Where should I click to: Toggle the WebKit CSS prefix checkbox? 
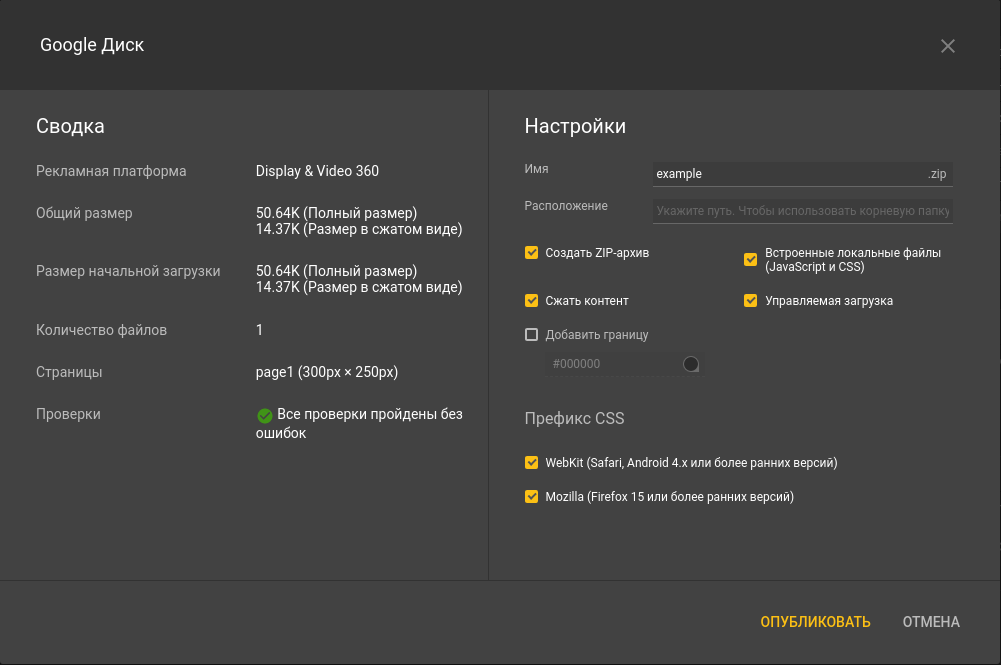(532, 463)
